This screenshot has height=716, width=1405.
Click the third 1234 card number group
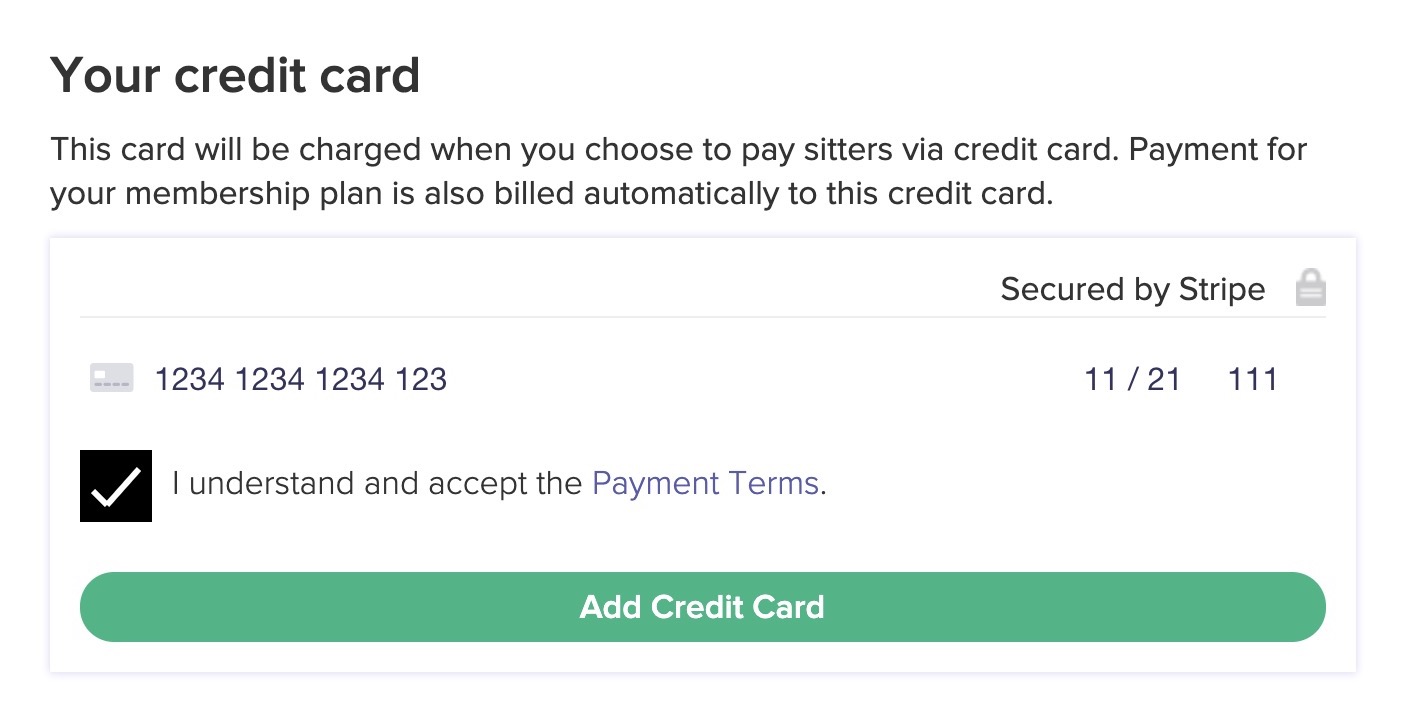[349, 379]
